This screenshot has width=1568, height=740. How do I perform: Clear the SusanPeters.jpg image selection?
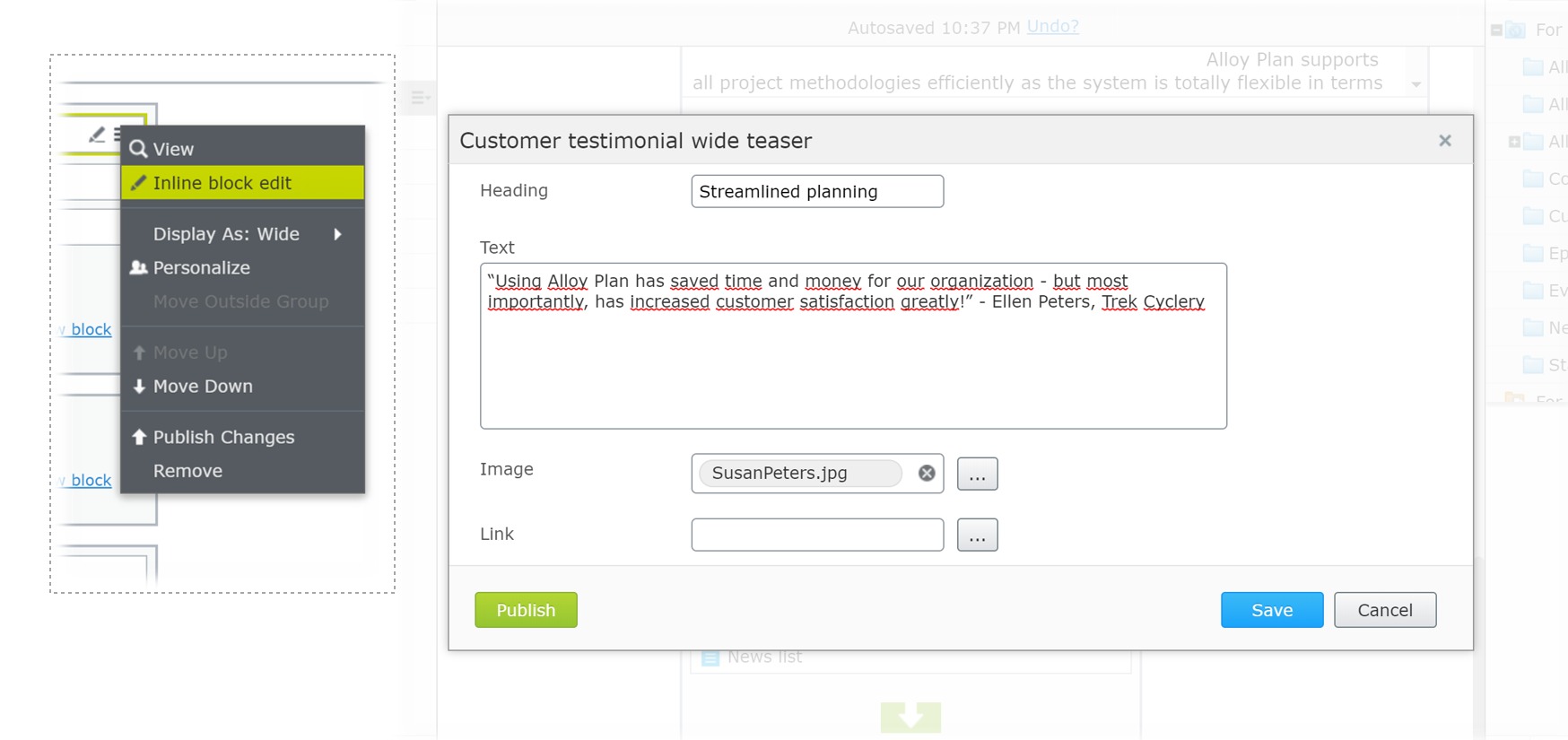927,473
